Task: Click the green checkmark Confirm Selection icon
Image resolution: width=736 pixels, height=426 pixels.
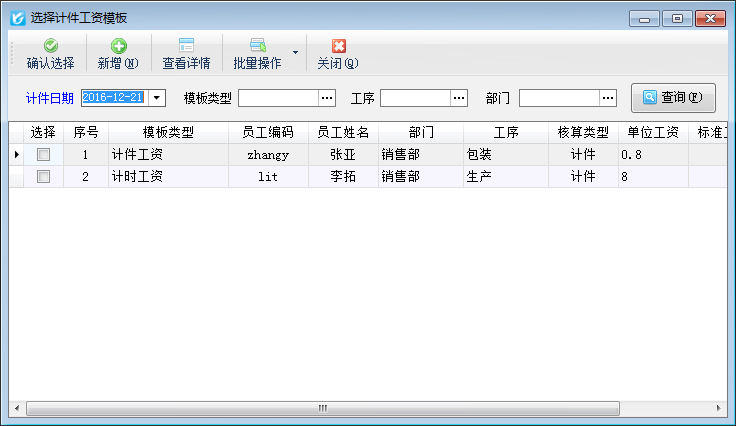Action: point(50,46)
